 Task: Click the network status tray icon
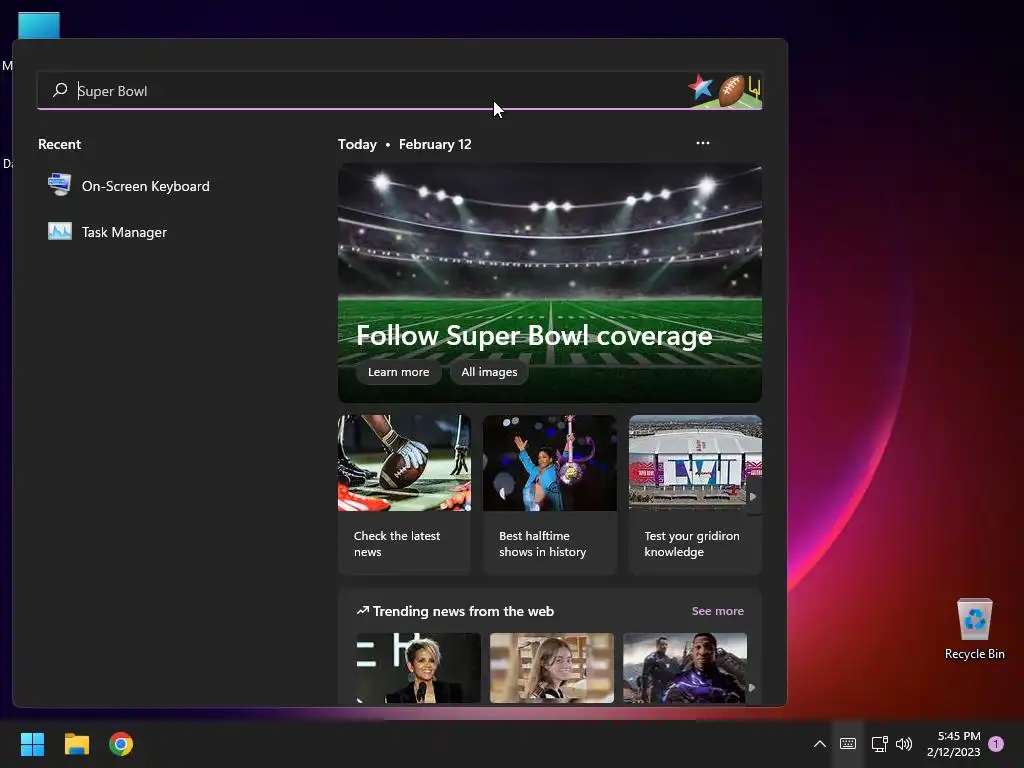879,744
